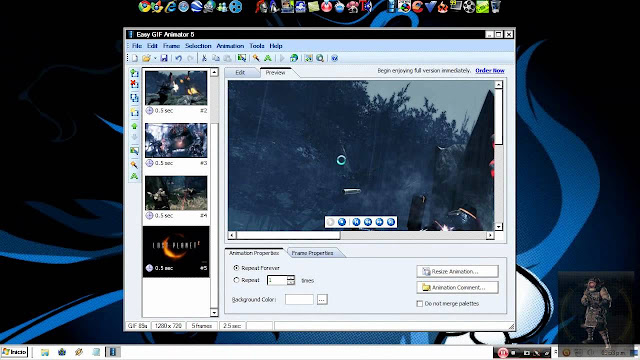Screen dimensions: 640x360
Task: Open background color picker ellipsis button
Action: click(322, 299)
